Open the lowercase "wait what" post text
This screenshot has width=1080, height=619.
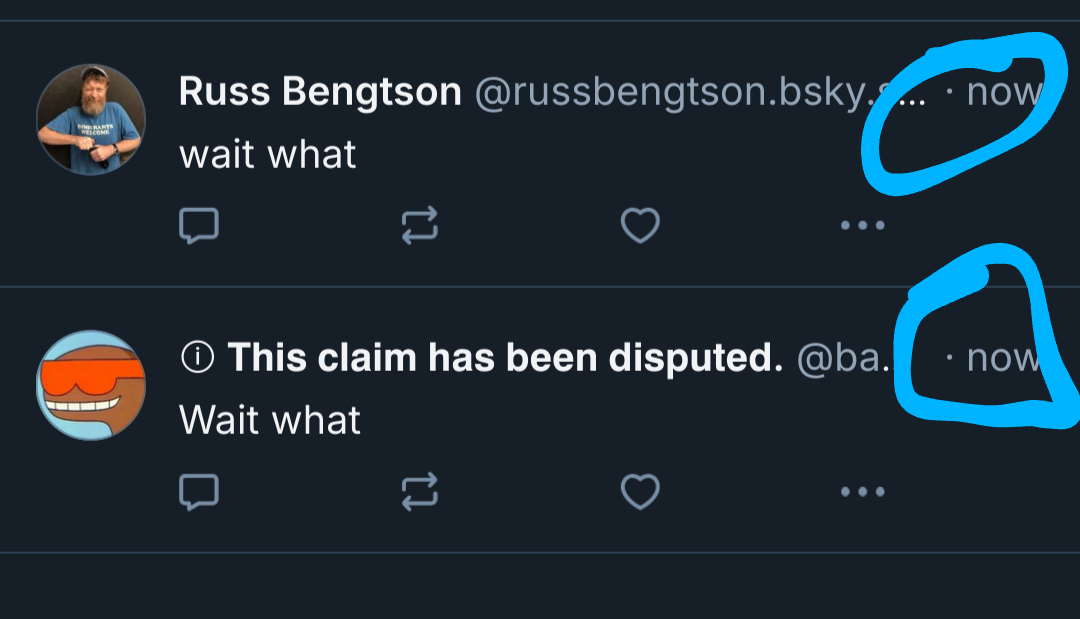click(268, 155)
